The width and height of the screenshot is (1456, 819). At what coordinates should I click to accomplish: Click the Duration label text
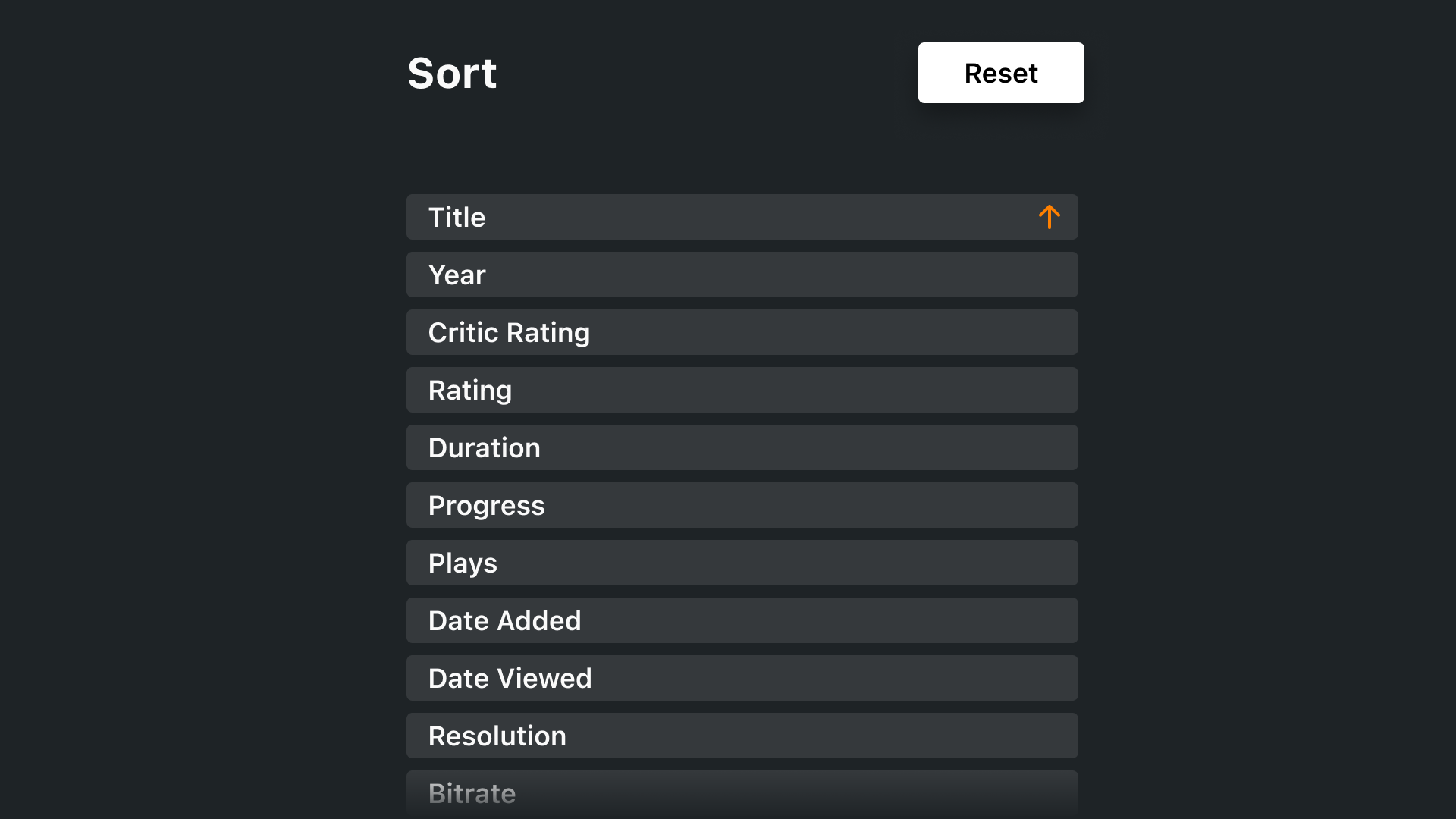[x=484, y=447]
